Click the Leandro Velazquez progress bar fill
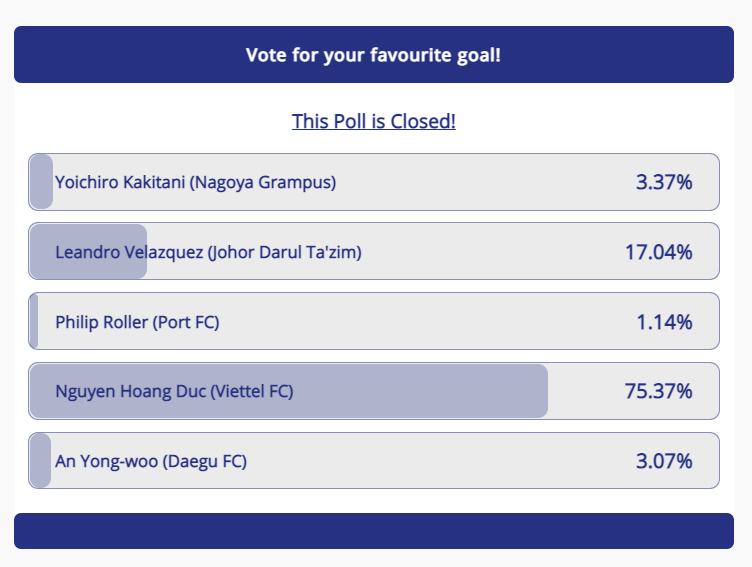This screenshot has width=752, height=567. [88, 251]
